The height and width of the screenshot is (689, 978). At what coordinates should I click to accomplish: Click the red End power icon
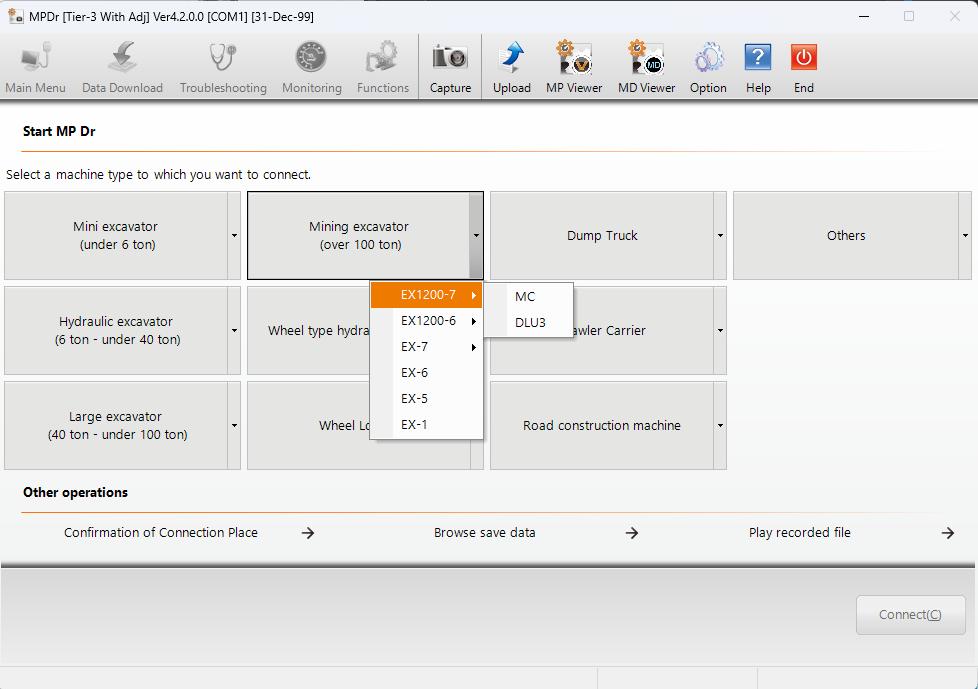click(803, 58)
